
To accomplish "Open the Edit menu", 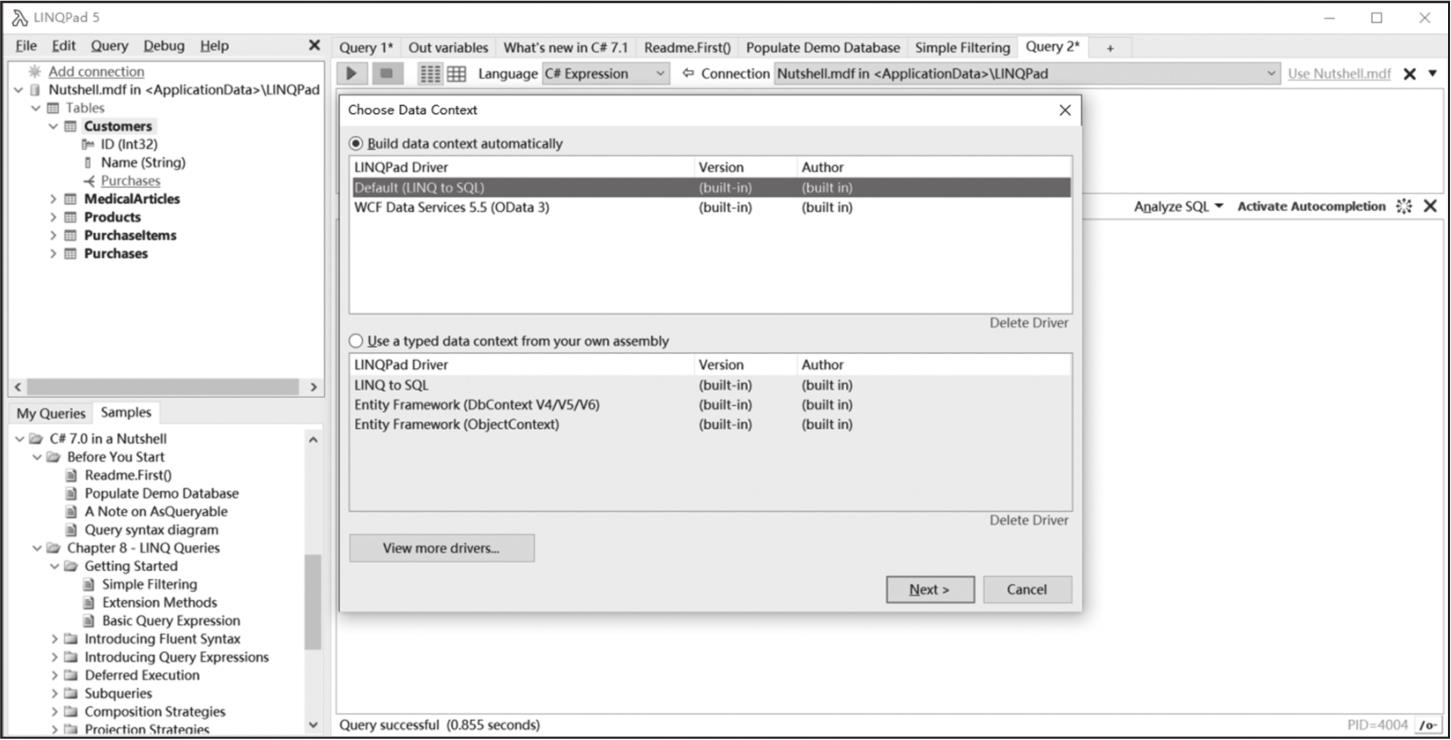I will (64, 46).
